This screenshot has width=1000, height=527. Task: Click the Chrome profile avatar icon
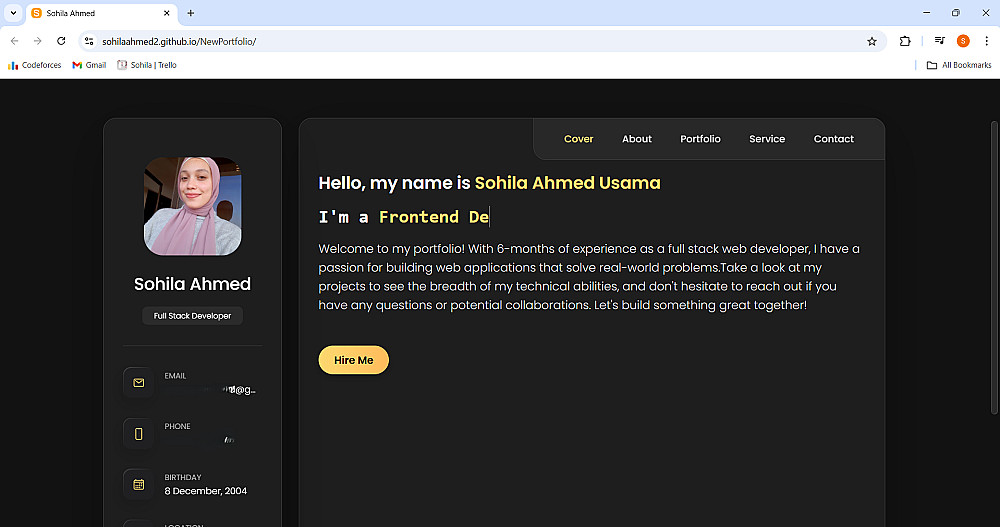[963, 41]
